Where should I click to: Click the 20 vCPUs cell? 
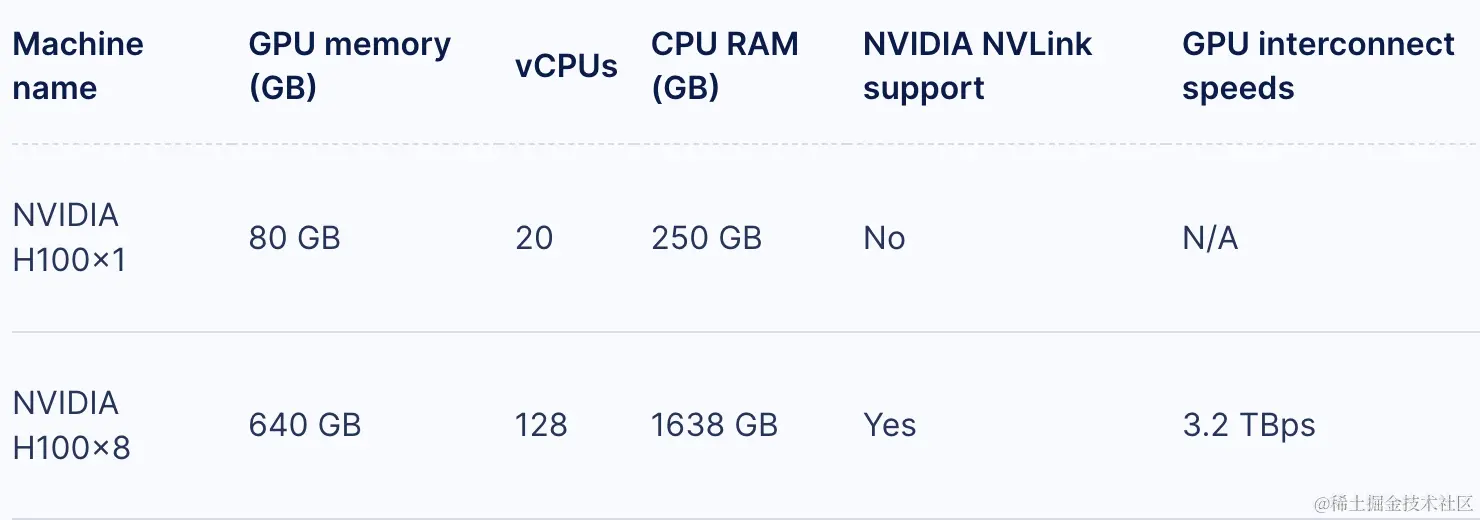[x=534, y=238]
